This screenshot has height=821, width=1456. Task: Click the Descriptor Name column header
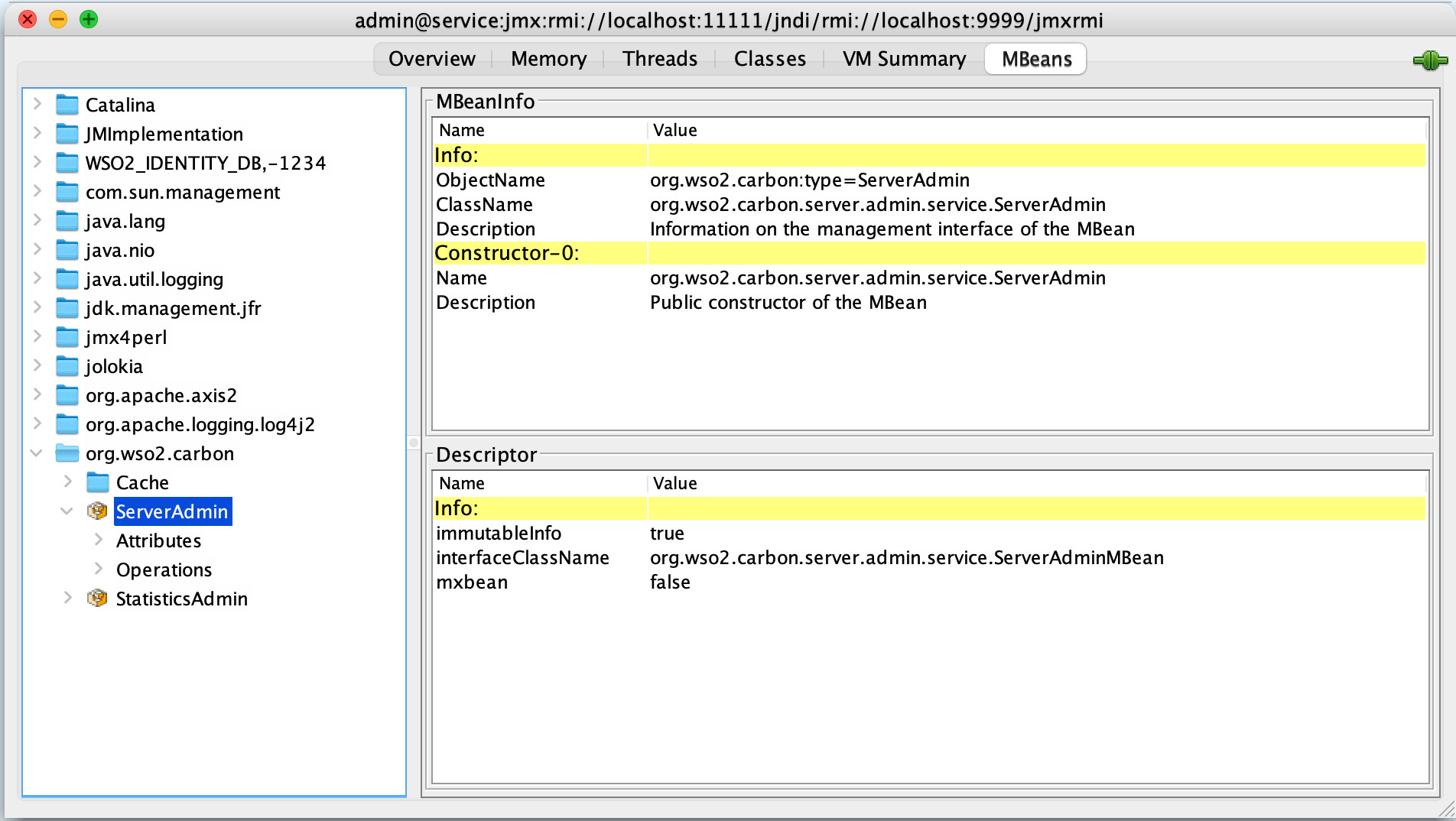point(541,483)
